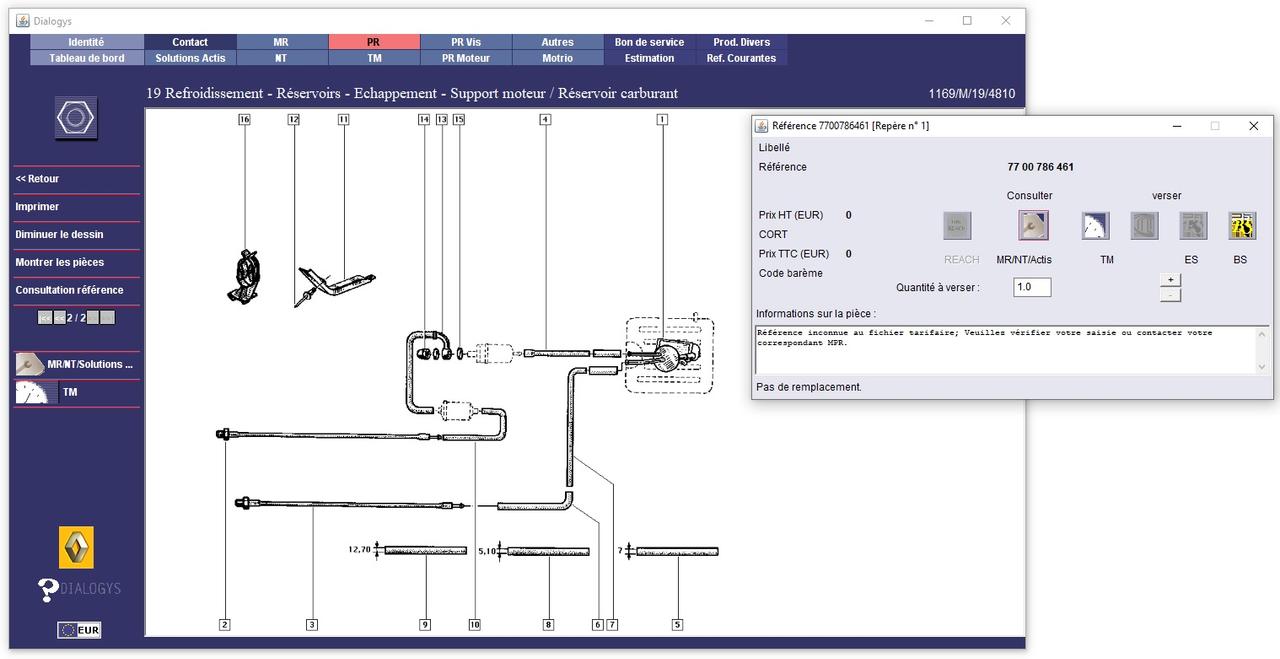Open the Solutions Actis tab
1280x659 pixels.
[190, 58]
